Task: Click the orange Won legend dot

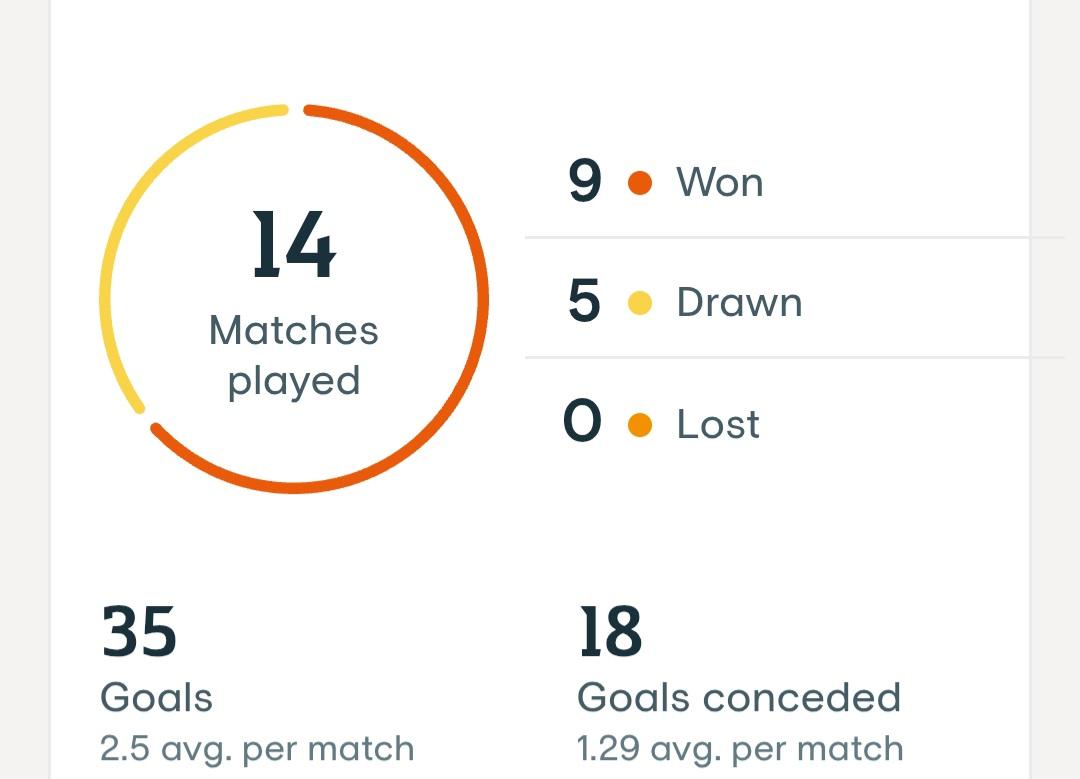Action: 640,183
